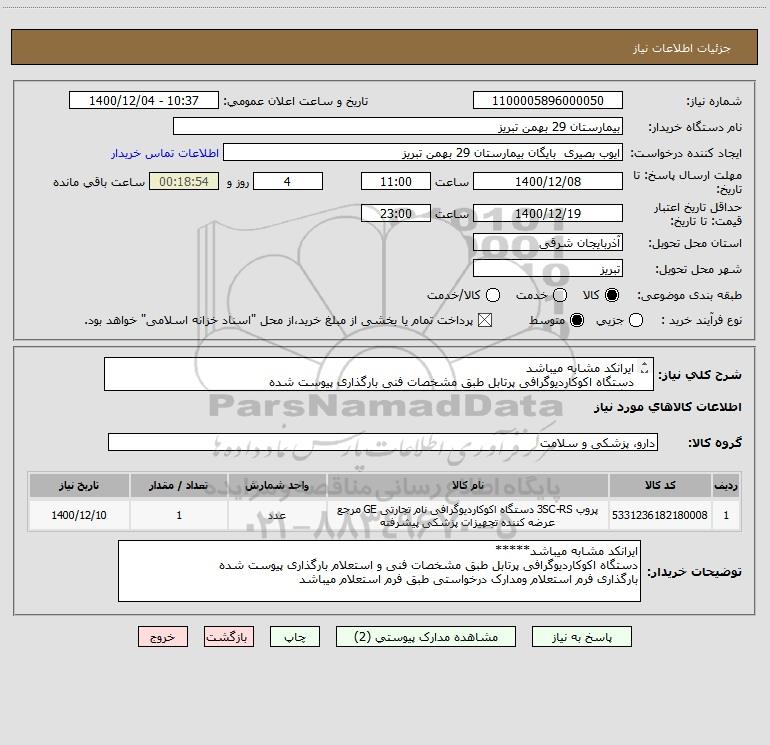
Task: Click the استان محل تحویل label
Action: pos(695,243)
